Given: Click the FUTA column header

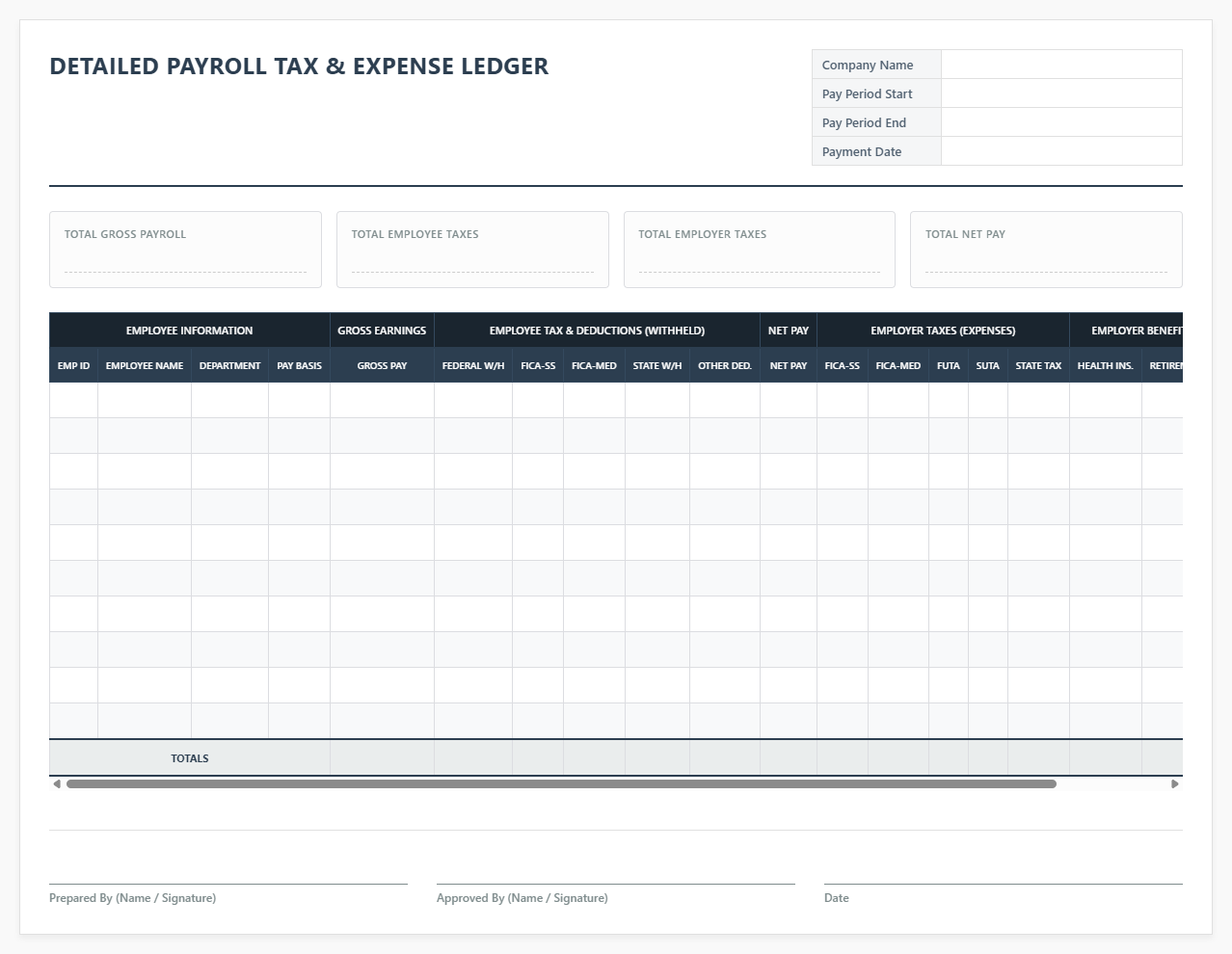Looking at the screenshot, I should [x=949, y=365].
